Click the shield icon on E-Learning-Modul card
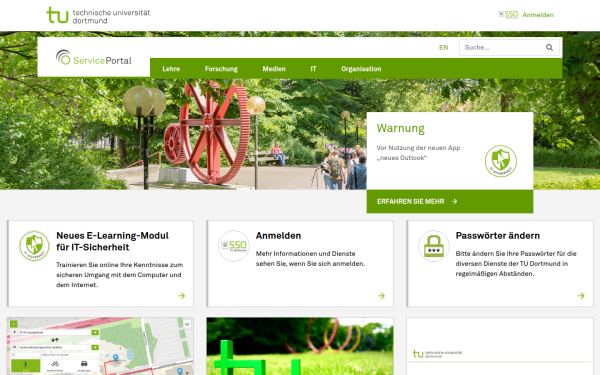 [34, 246]
